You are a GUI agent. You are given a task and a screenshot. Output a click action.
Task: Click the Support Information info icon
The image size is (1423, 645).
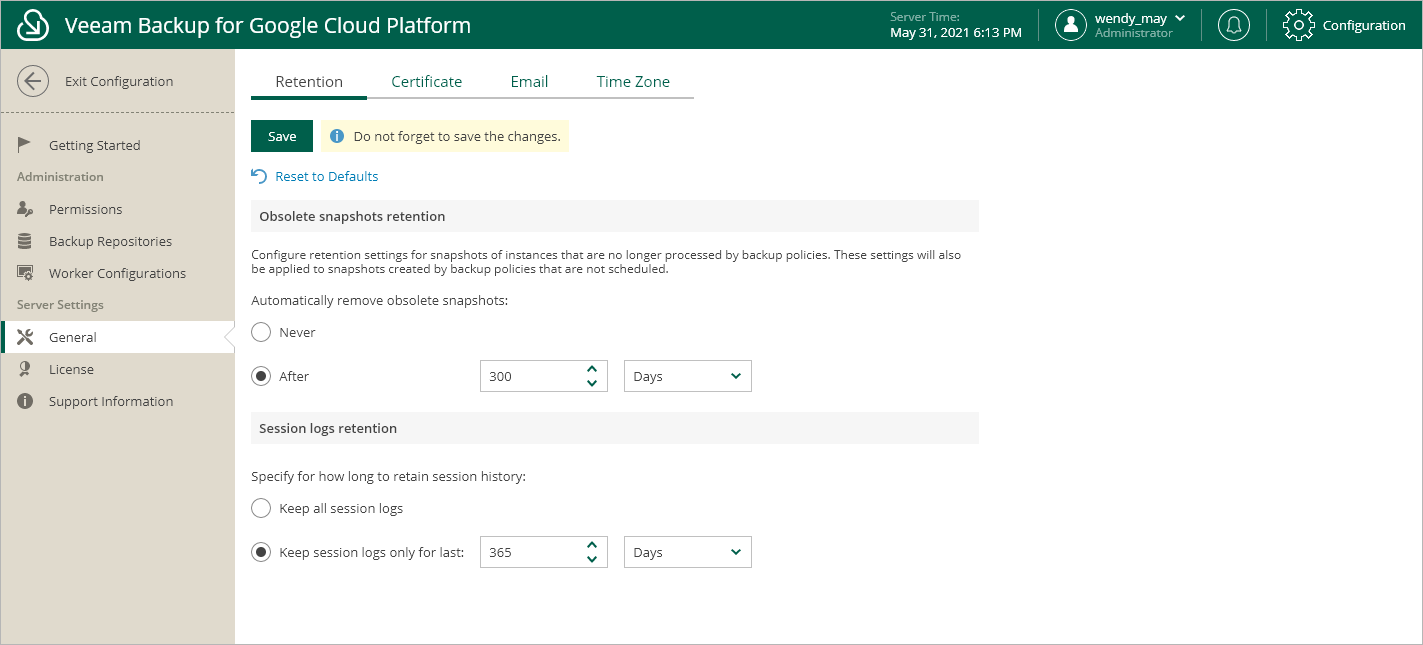click(x=25, y=401)
